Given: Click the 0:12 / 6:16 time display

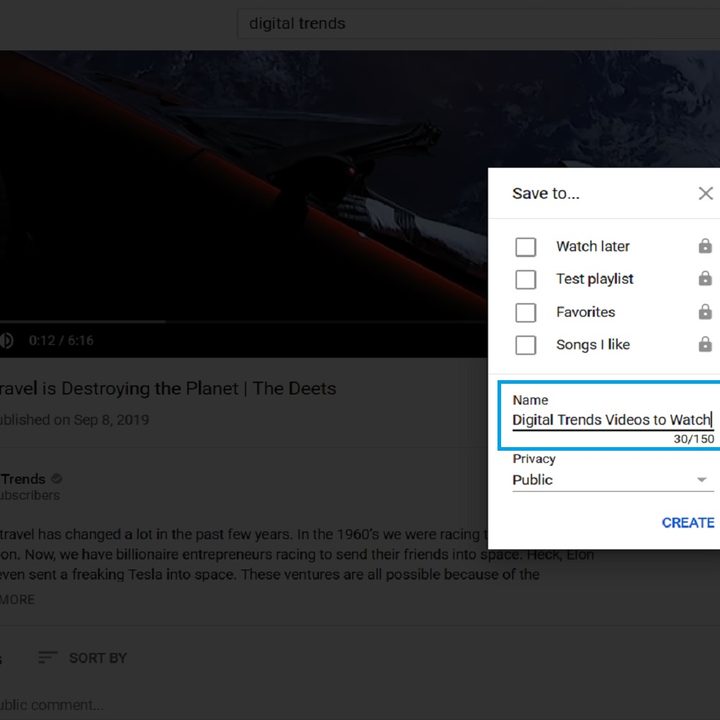Looking at the screenshot, I should 61,340.
